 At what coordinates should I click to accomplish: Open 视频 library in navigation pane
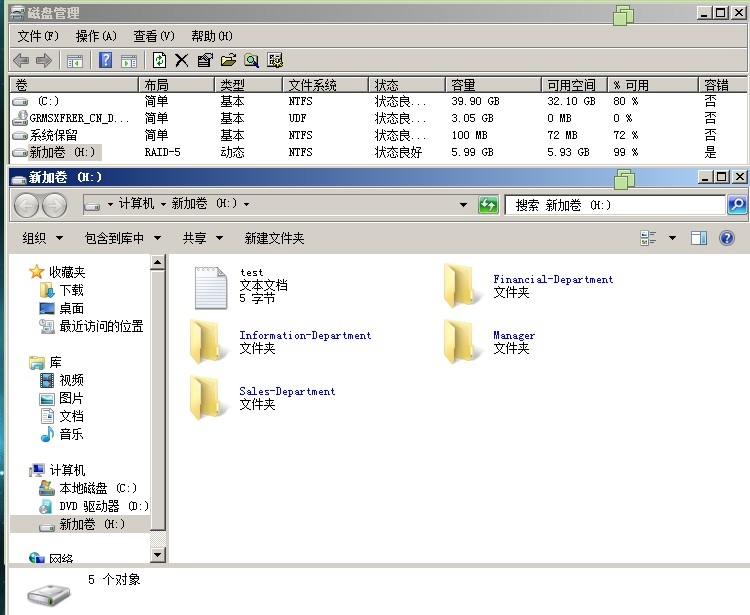pyautogui.click(x=61, y=380)
